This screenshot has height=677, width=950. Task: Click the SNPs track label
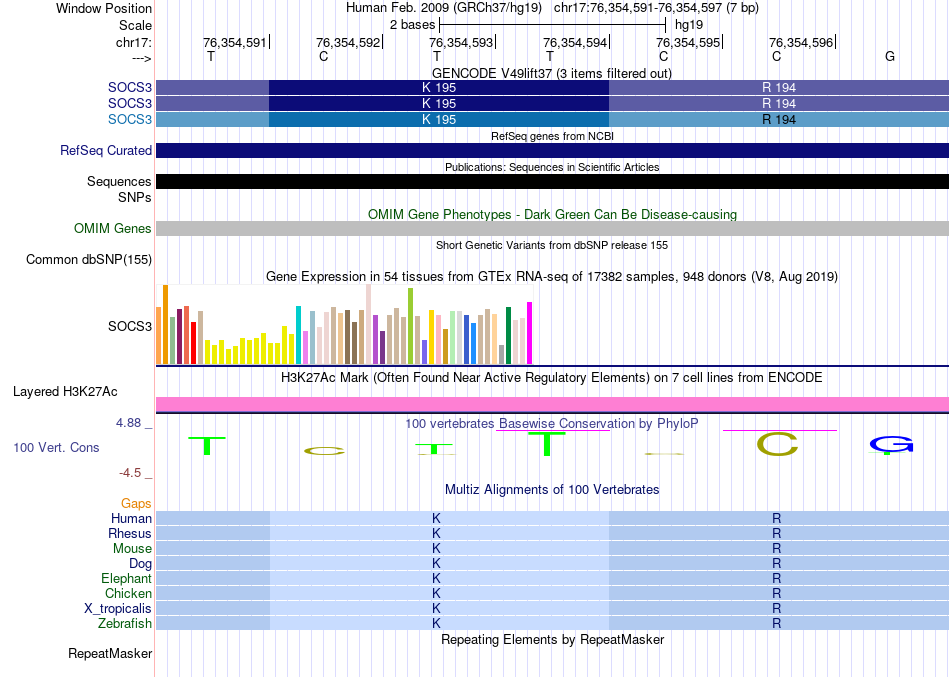pyautogui.click(x=135, y=197)
